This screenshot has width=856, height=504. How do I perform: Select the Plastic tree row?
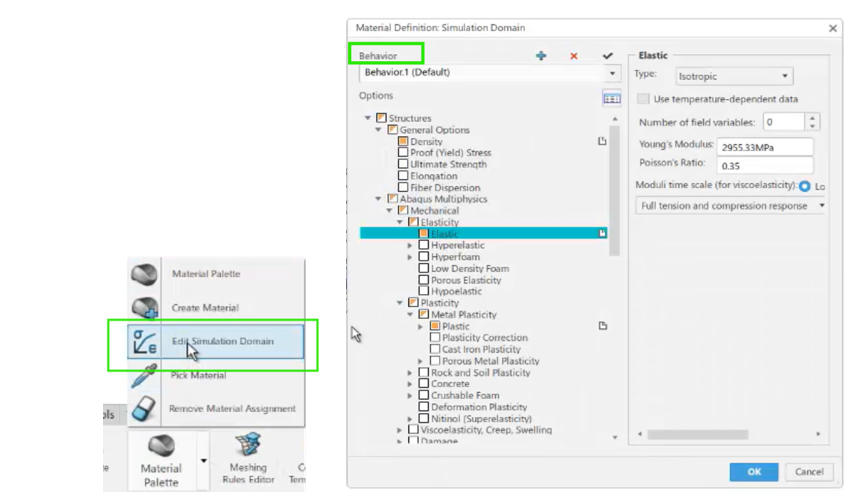455,326
